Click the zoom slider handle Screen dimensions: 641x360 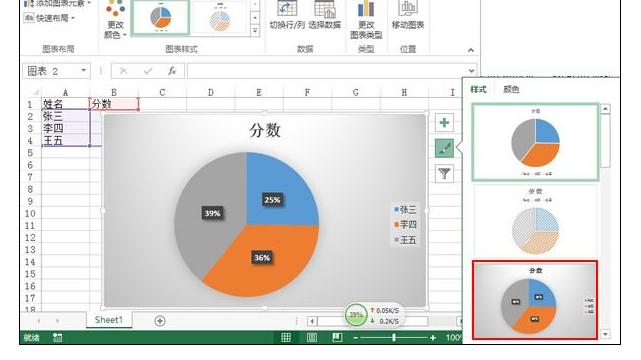point(394,338)
